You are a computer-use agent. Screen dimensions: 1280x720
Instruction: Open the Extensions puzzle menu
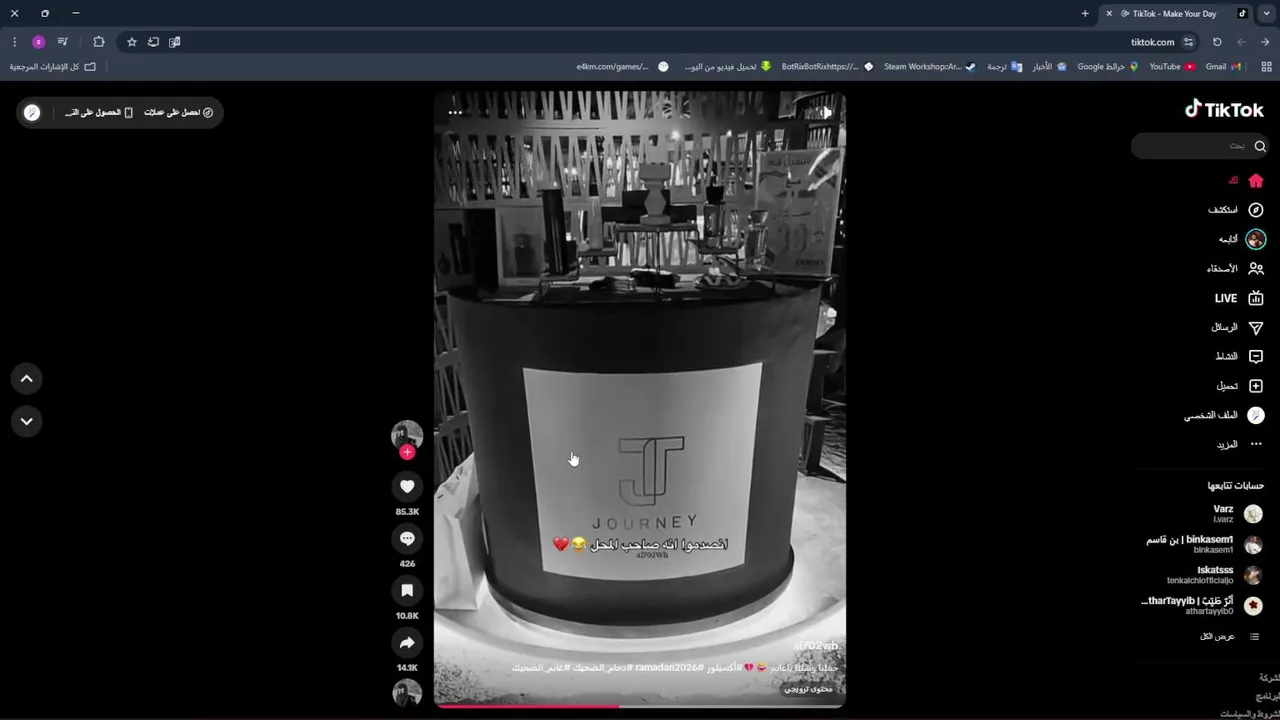coord(99,42)
